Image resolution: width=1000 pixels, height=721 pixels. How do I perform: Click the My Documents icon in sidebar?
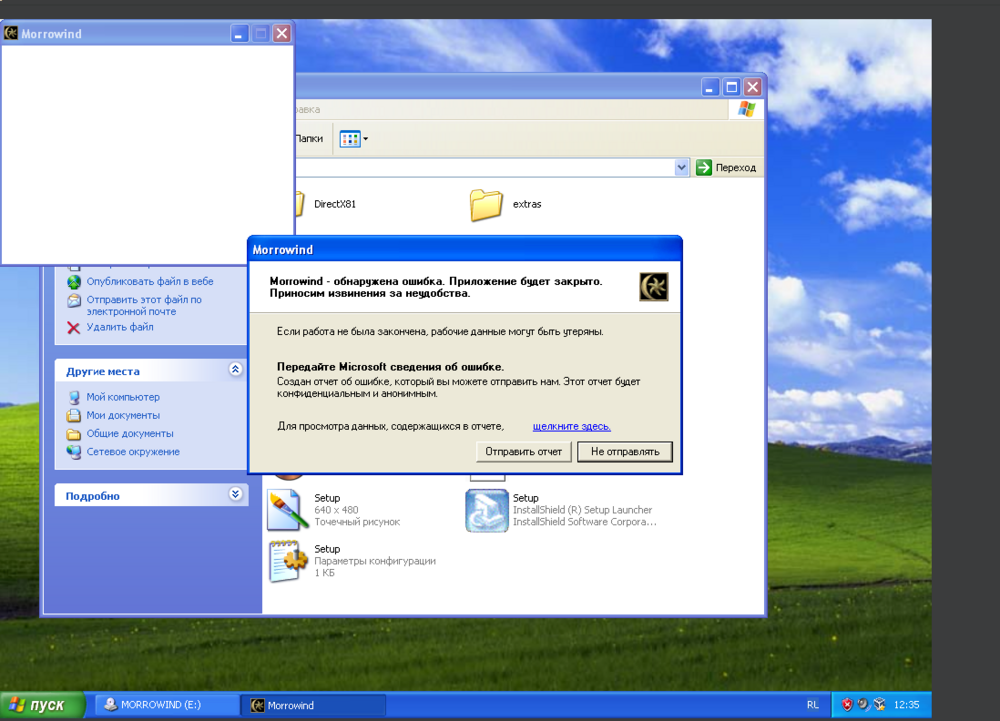(74, 416)
